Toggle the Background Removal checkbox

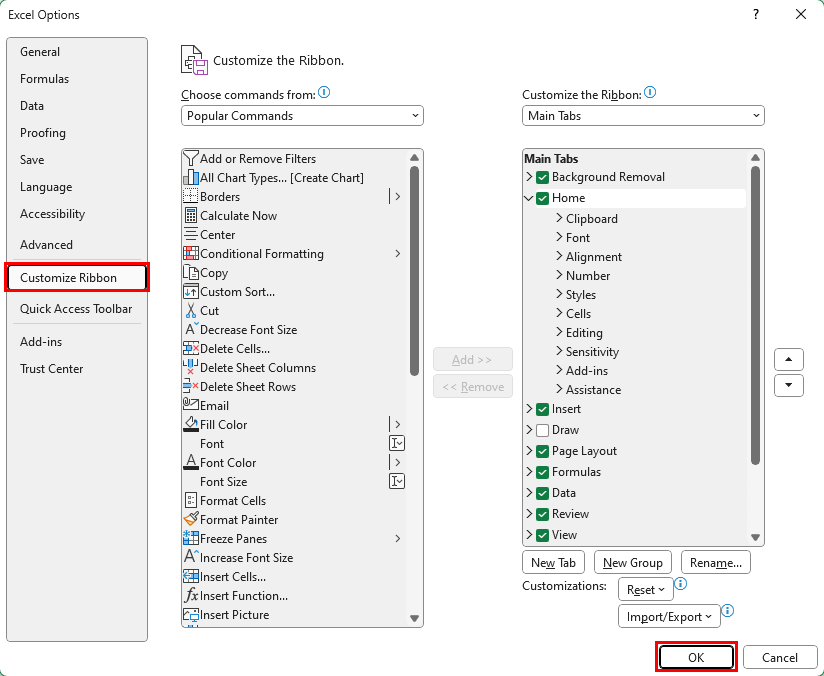pyautogui.click(x=542, y=177)
